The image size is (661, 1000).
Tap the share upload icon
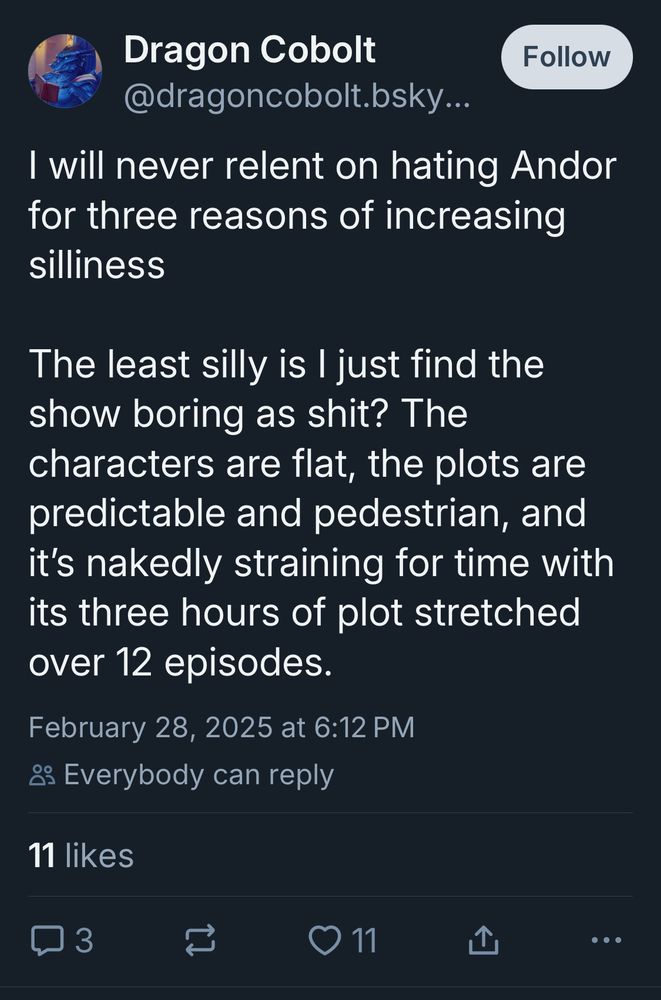click(483, 940)
